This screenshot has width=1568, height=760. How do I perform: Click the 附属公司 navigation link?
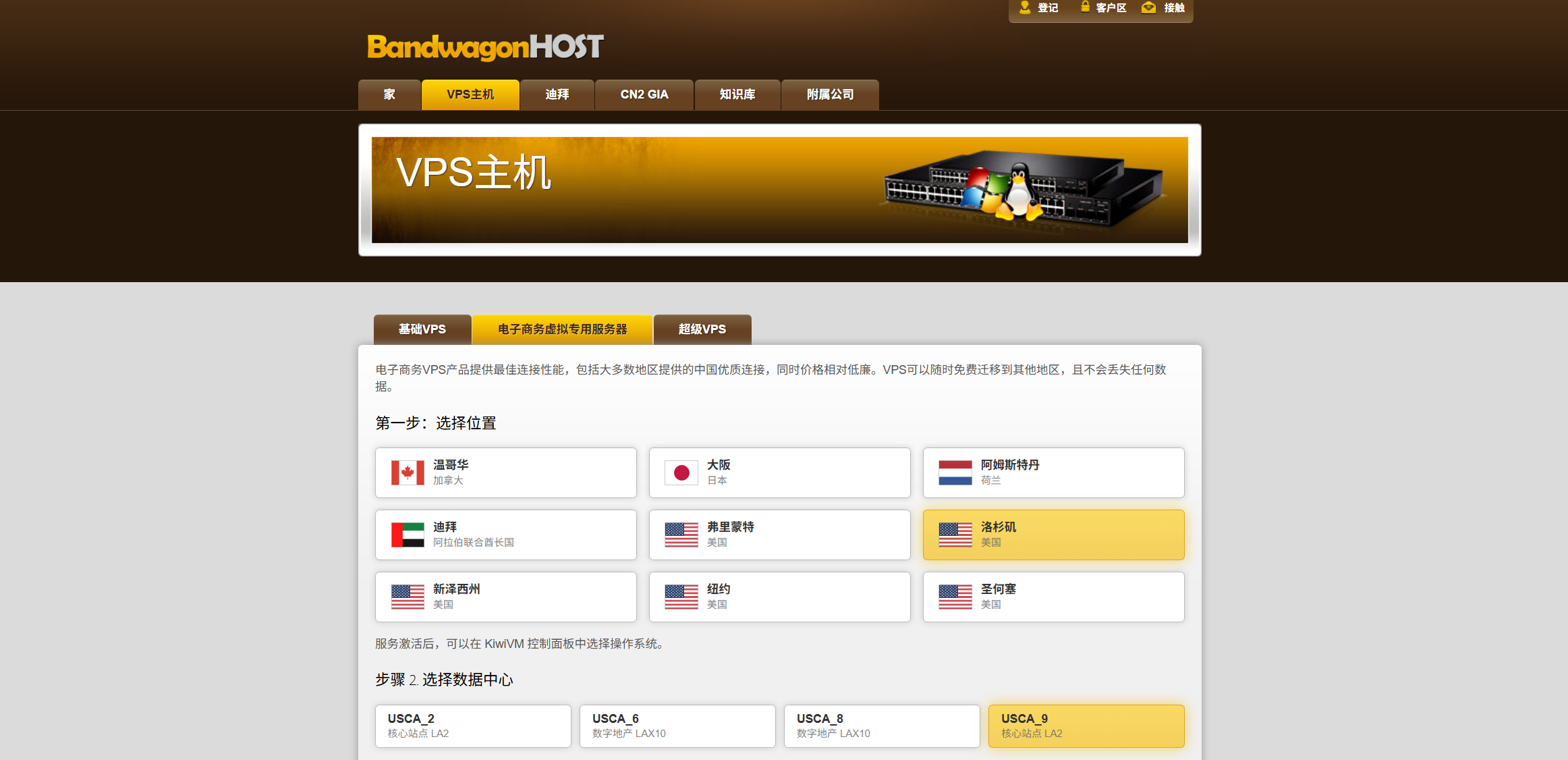[x=830, y=94]
